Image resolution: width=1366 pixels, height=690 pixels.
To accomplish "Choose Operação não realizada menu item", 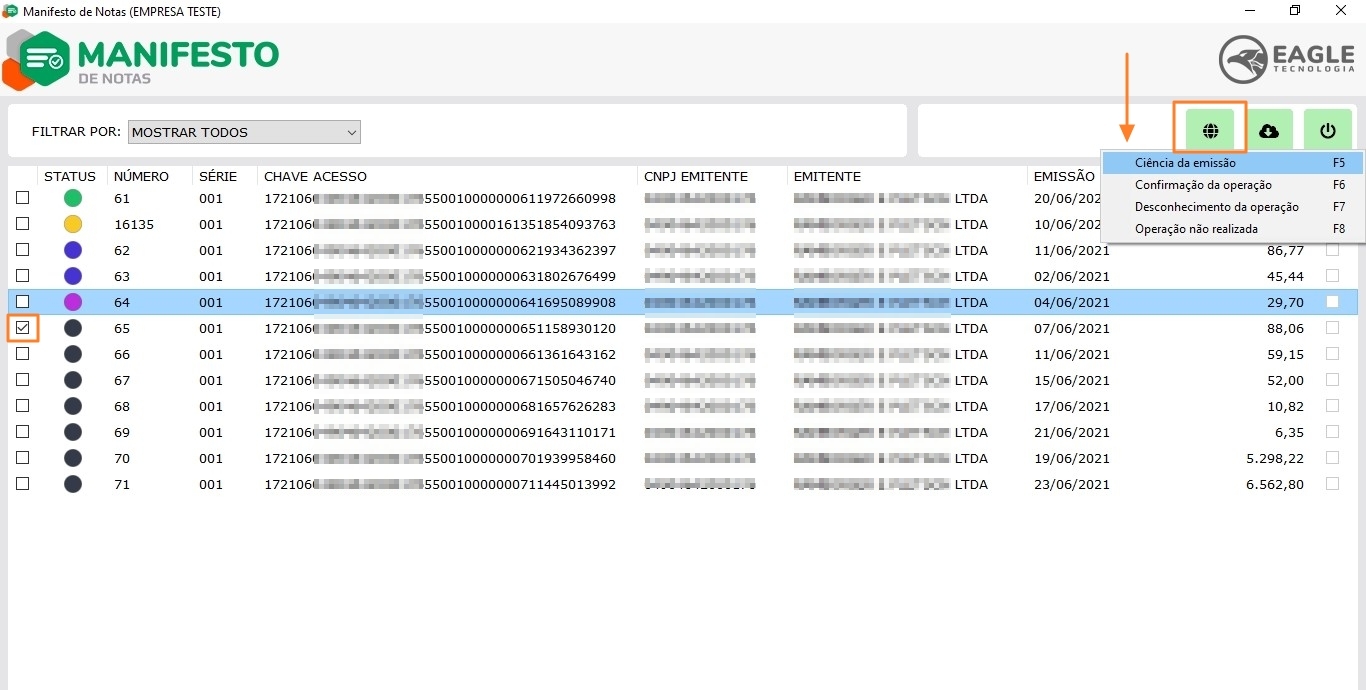I will pyautogui.click(x=1196, y=229).
